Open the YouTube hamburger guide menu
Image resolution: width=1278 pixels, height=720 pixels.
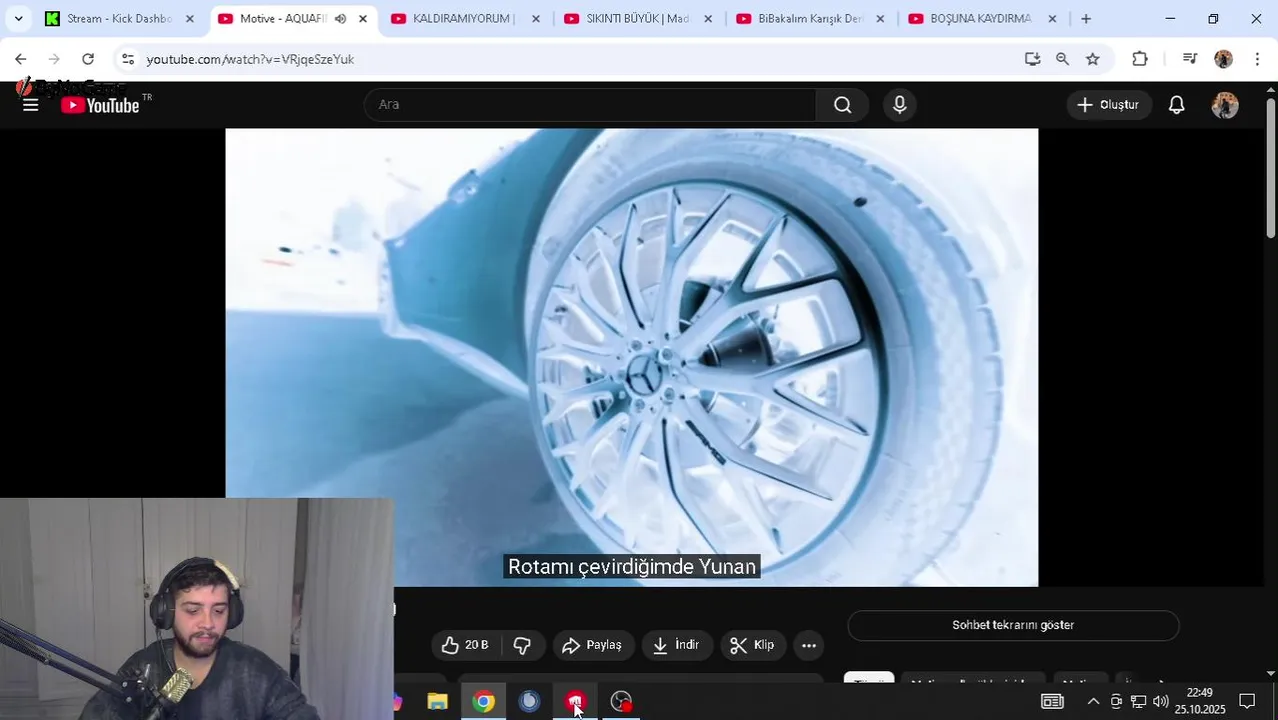coord(31,105)
